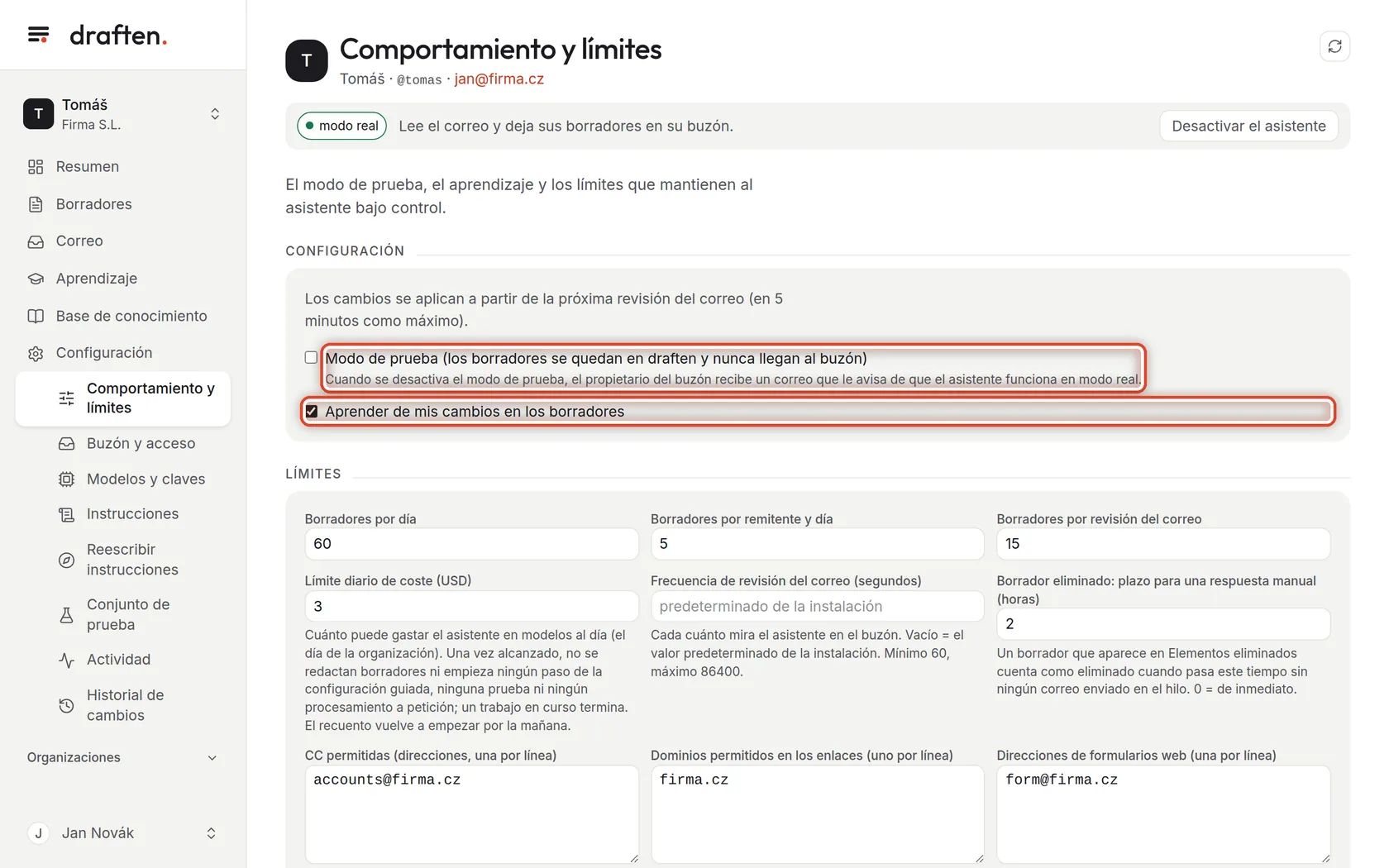Click Desactivar el asistente button
1389x868 pixels.
coord(1248,126)
